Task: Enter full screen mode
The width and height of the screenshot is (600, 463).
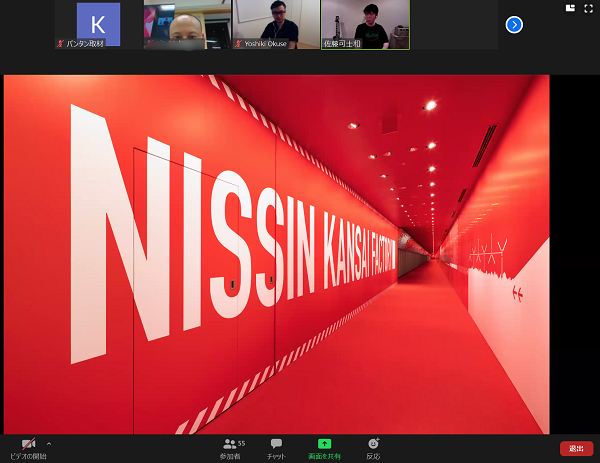Action: (x=589, y=8)
